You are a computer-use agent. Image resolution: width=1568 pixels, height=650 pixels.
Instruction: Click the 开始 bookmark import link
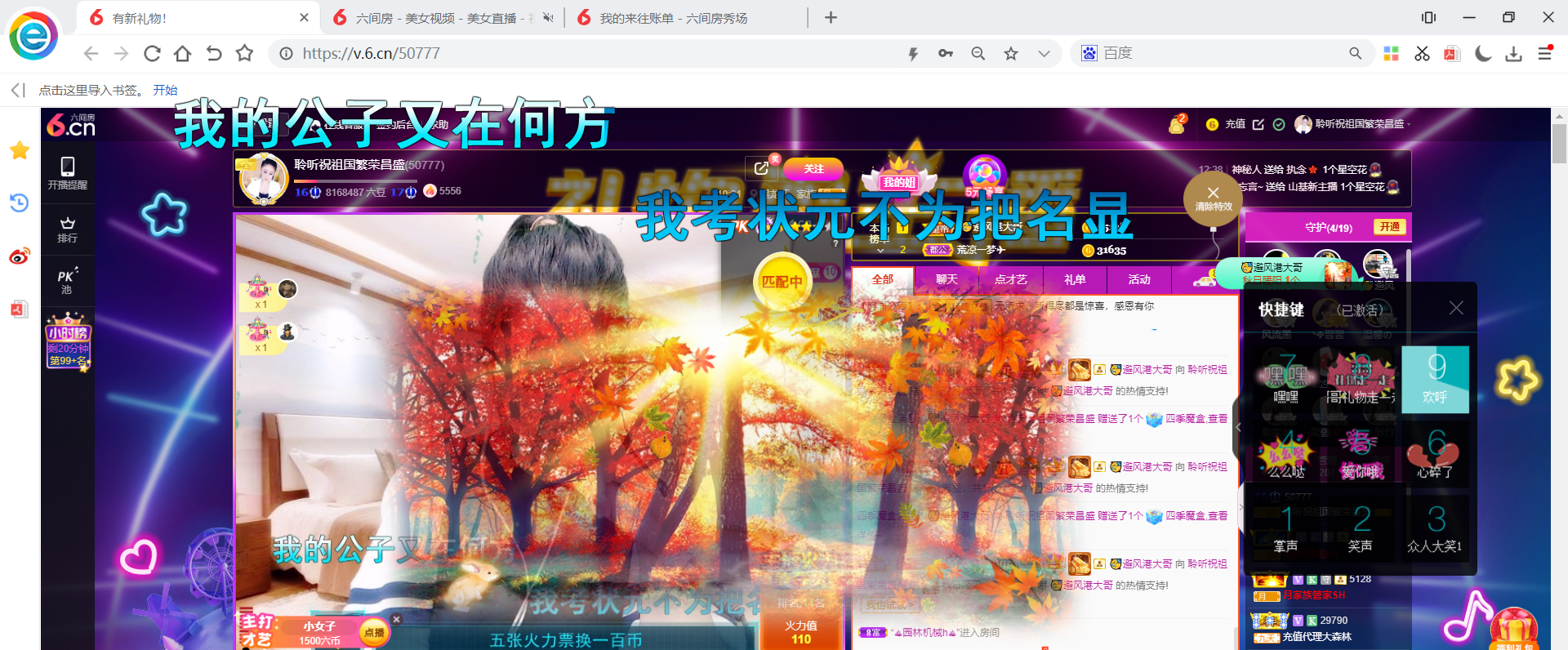click(165, 90)
